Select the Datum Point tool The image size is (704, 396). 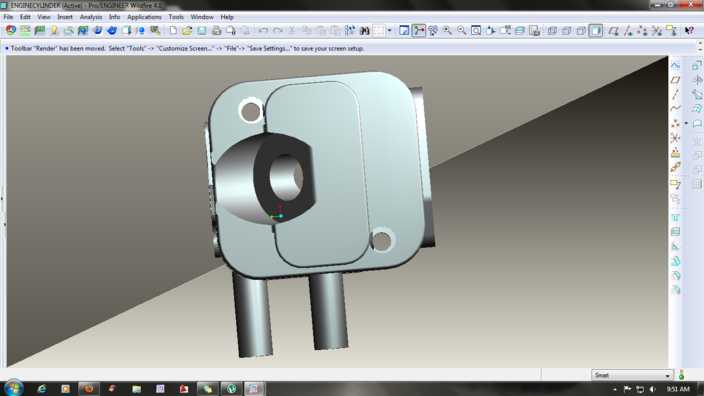coord(675,123)
